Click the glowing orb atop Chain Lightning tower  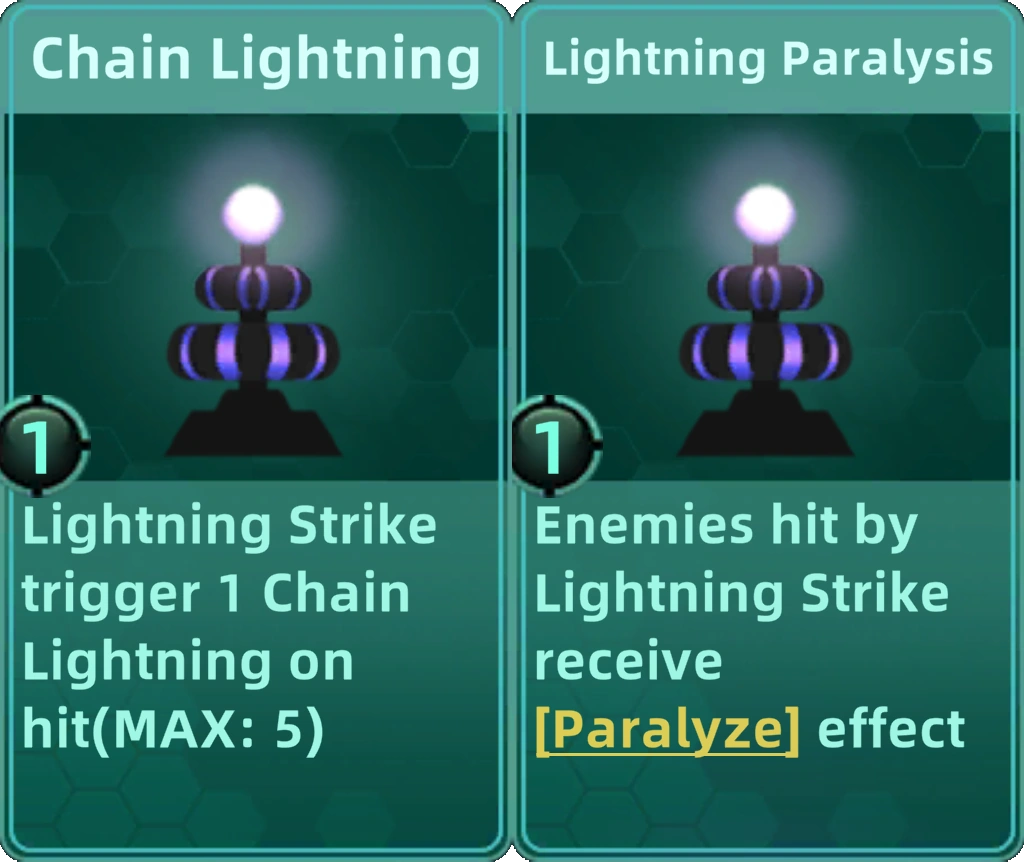click(x=253, y=214)
